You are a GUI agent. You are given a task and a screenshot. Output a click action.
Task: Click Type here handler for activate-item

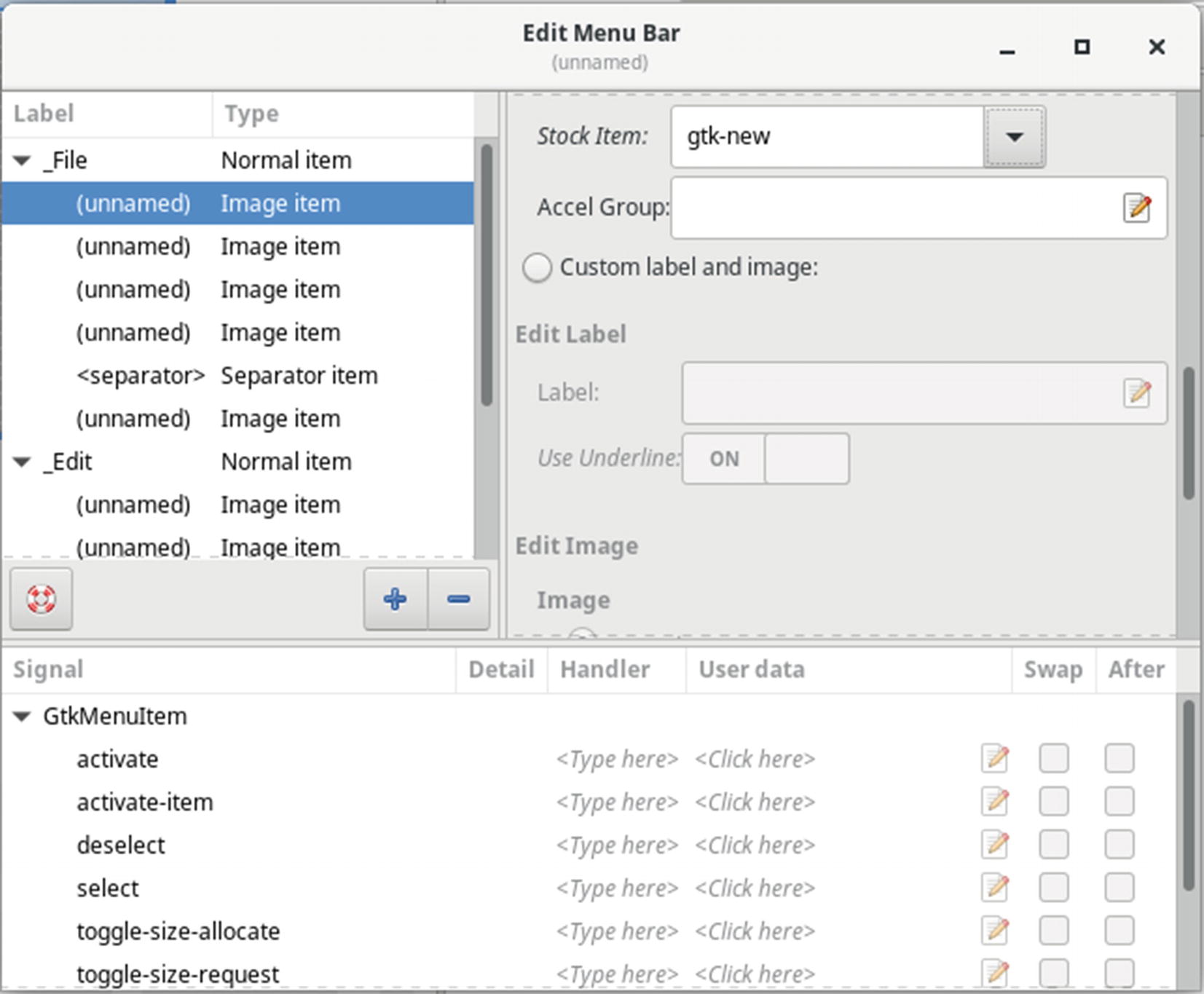coord(617,802)
